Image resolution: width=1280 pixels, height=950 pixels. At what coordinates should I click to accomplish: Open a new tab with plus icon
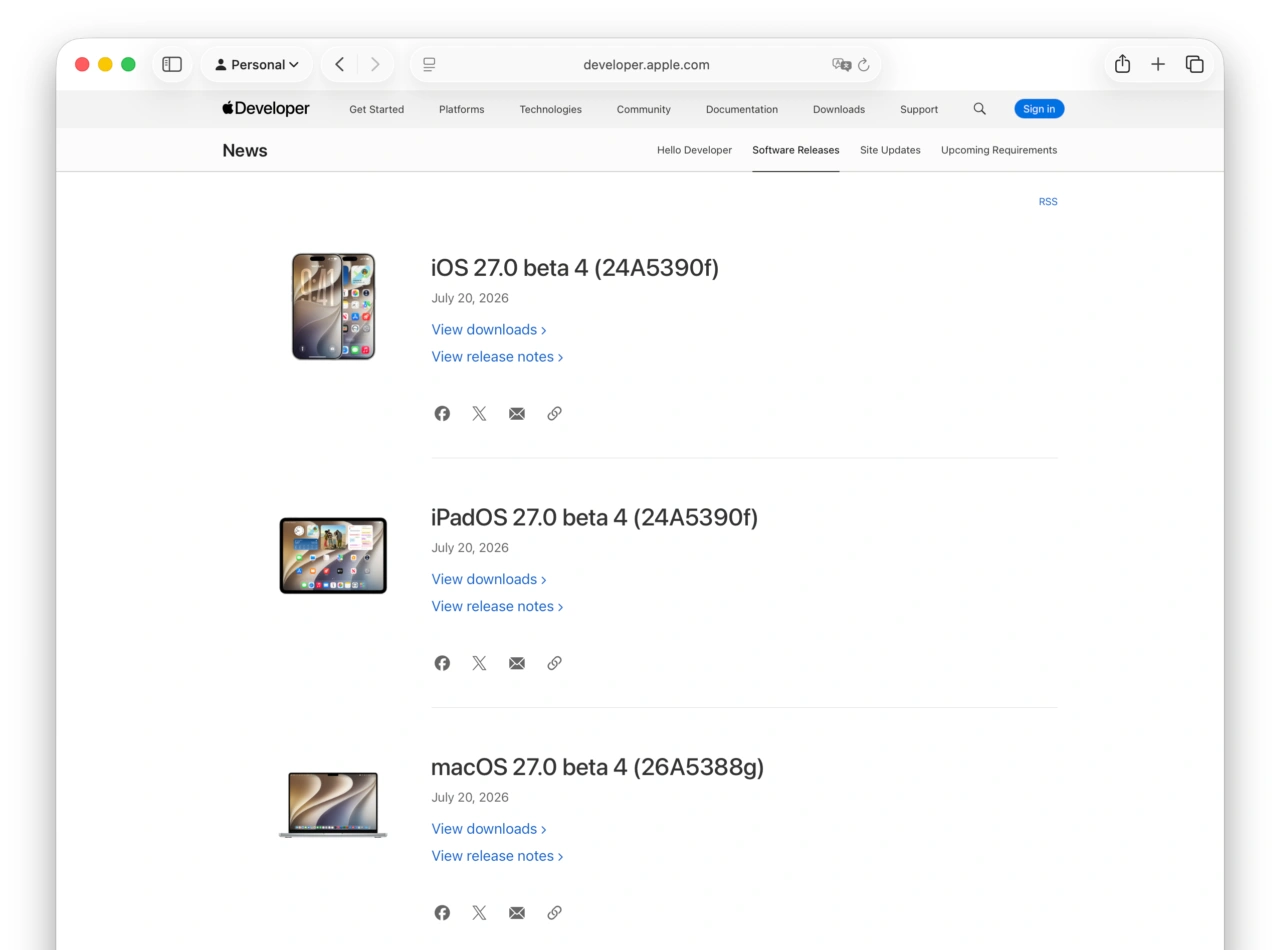click(1158, 64)
